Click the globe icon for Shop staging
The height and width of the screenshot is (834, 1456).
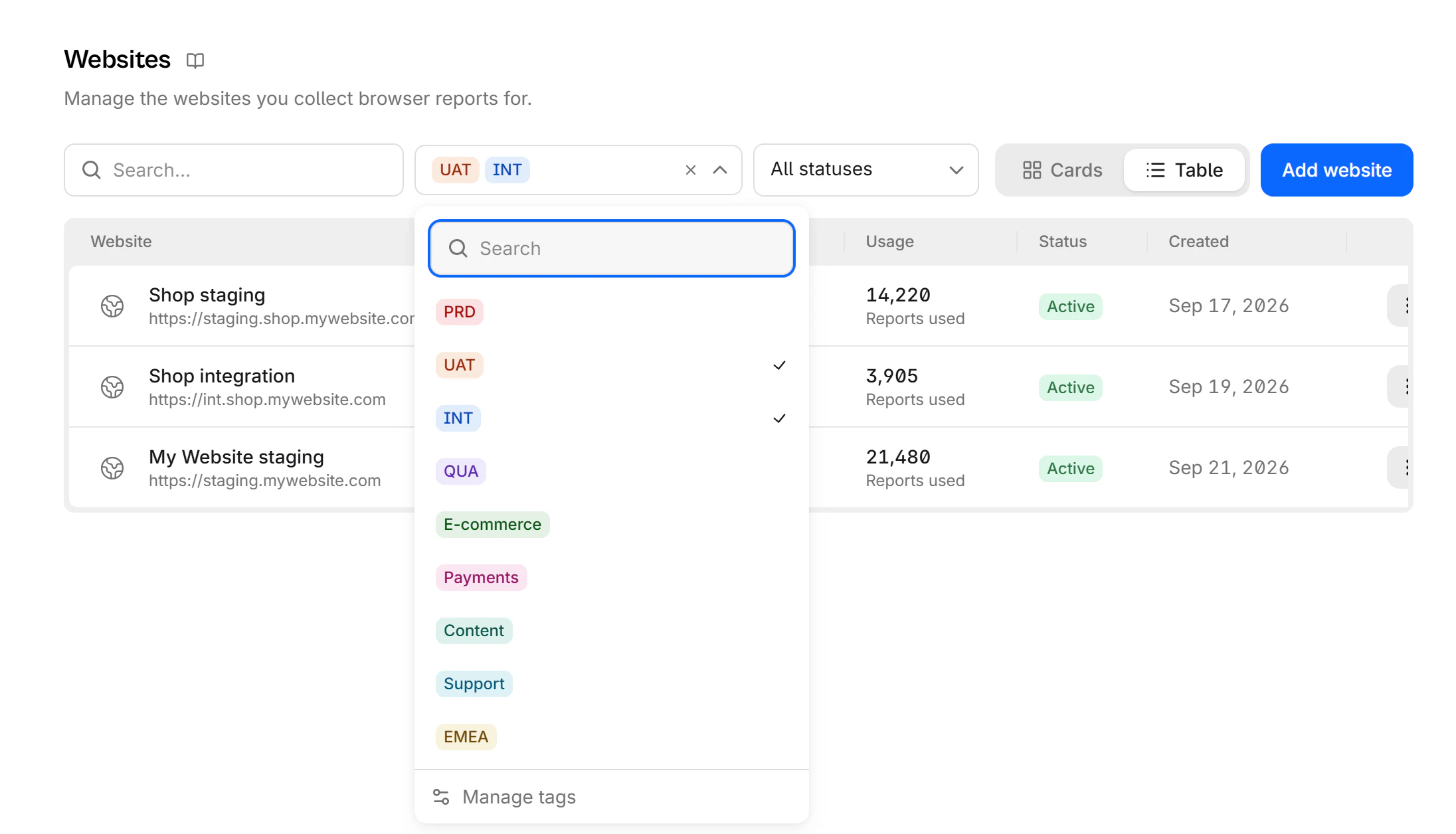coord(112,306)
